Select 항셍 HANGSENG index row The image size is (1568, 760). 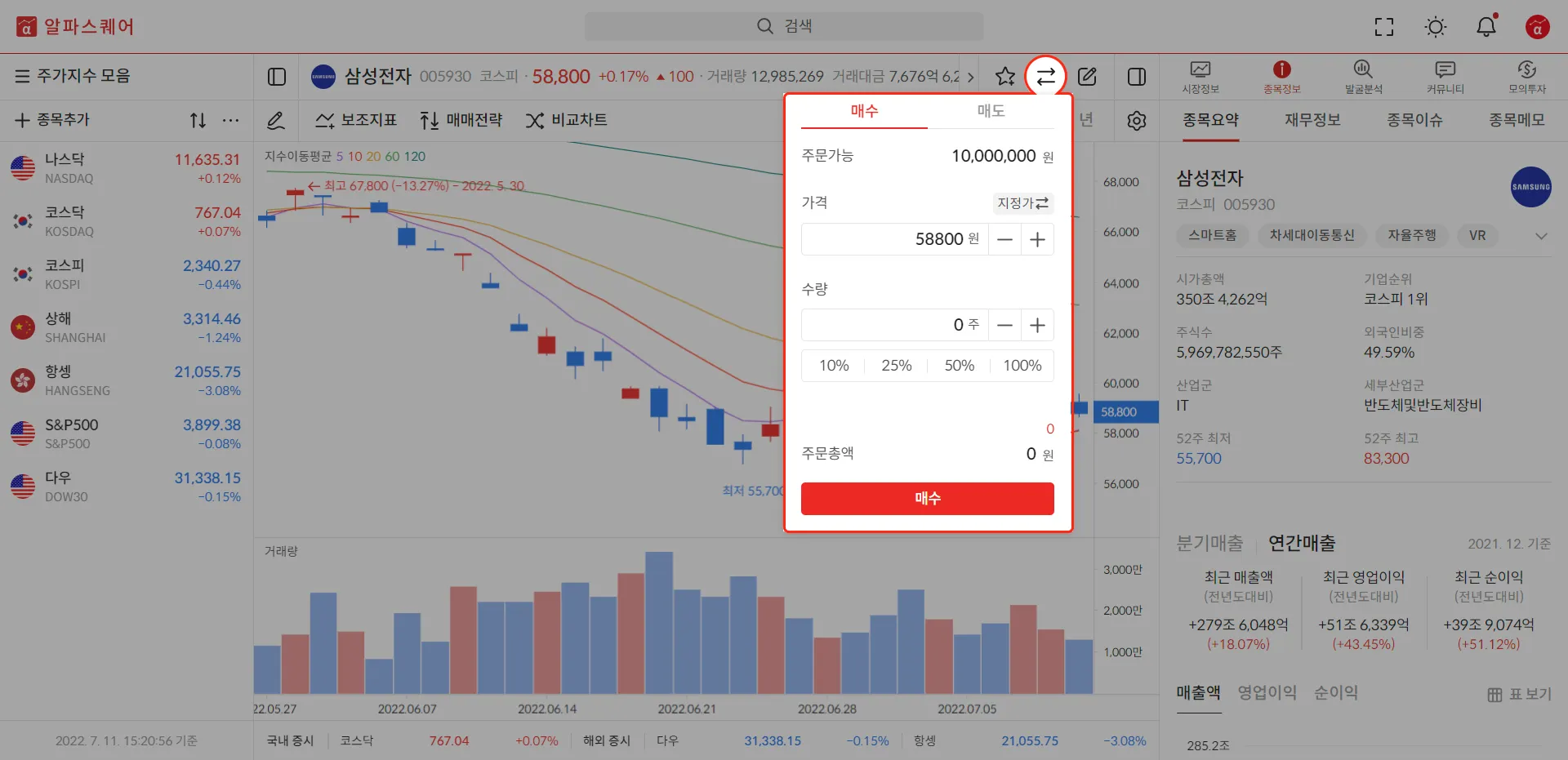click(127, 380)
